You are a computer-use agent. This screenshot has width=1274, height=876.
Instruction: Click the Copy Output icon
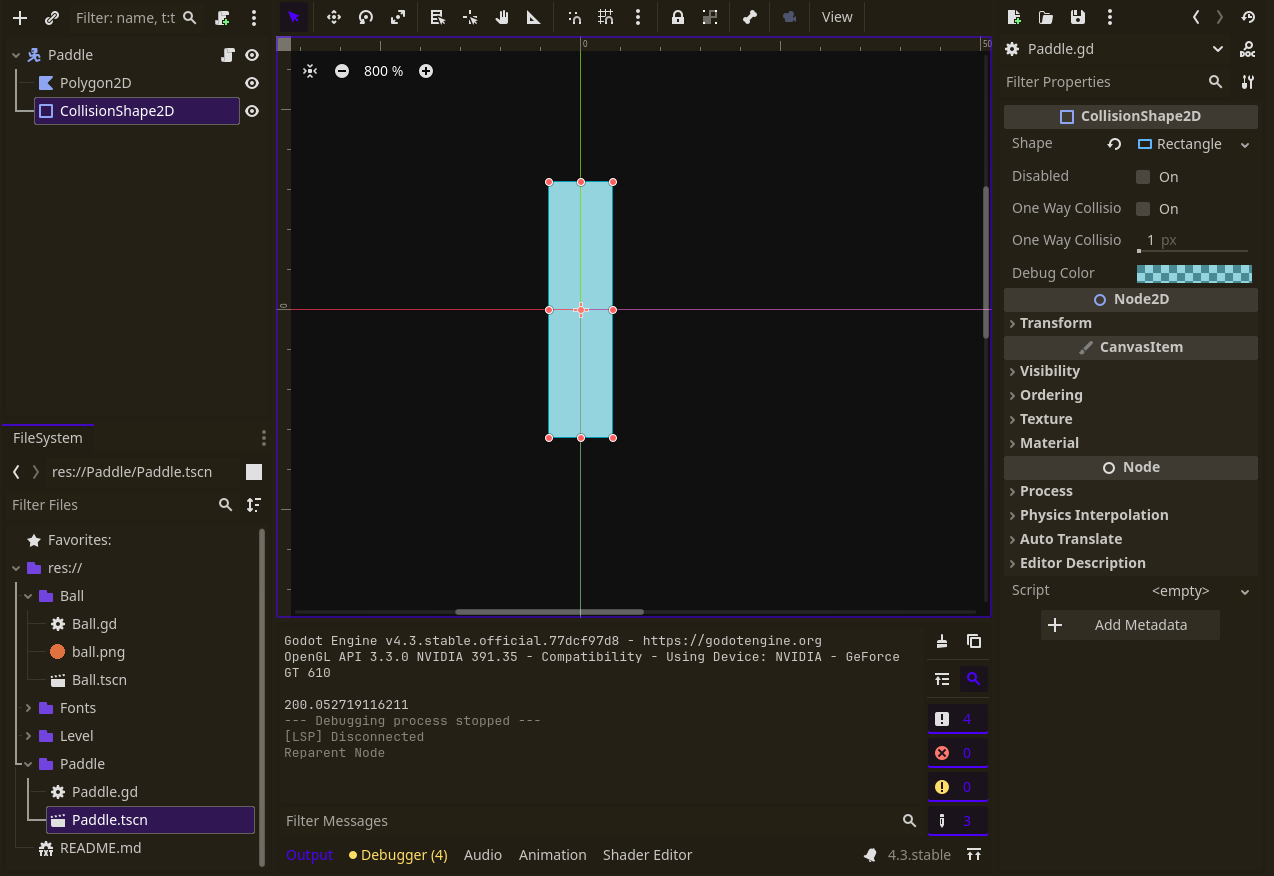tap(973, 641)
